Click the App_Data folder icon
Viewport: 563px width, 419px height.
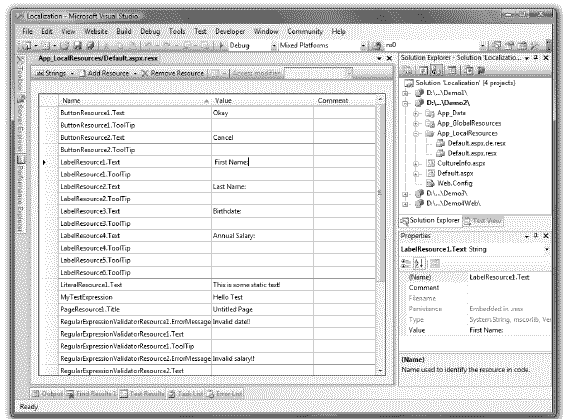pyautogui.click(x=430, y=113)
